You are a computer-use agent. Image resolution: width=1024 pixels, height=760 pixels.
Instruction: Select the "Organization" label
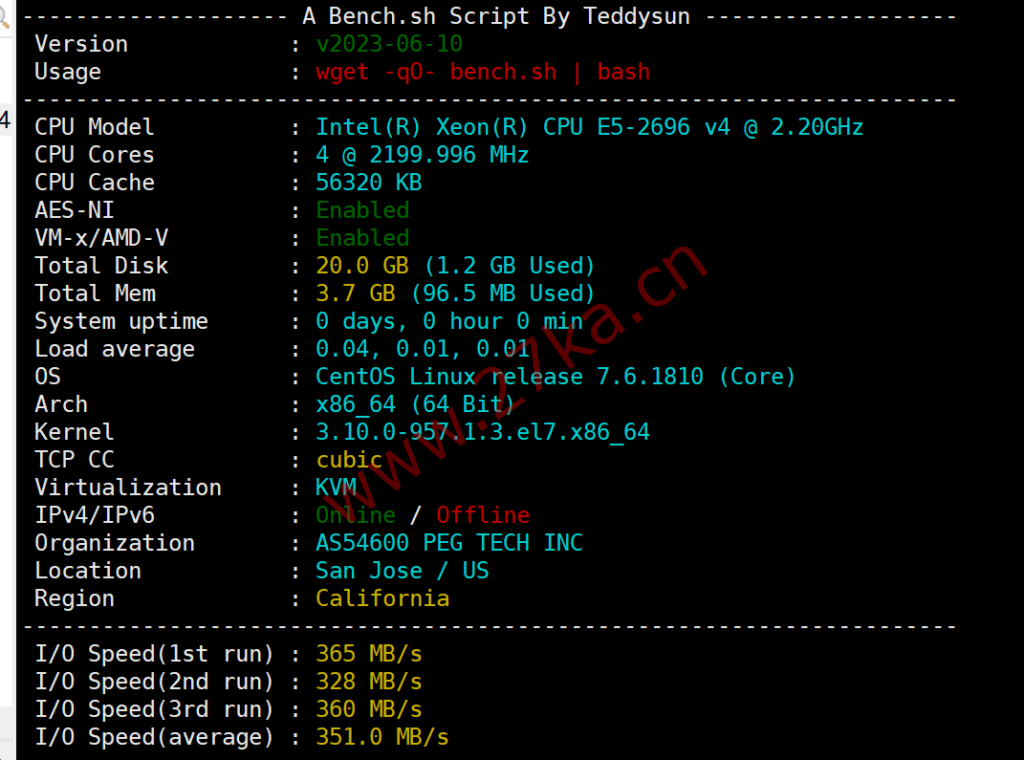tap(115, 543)
